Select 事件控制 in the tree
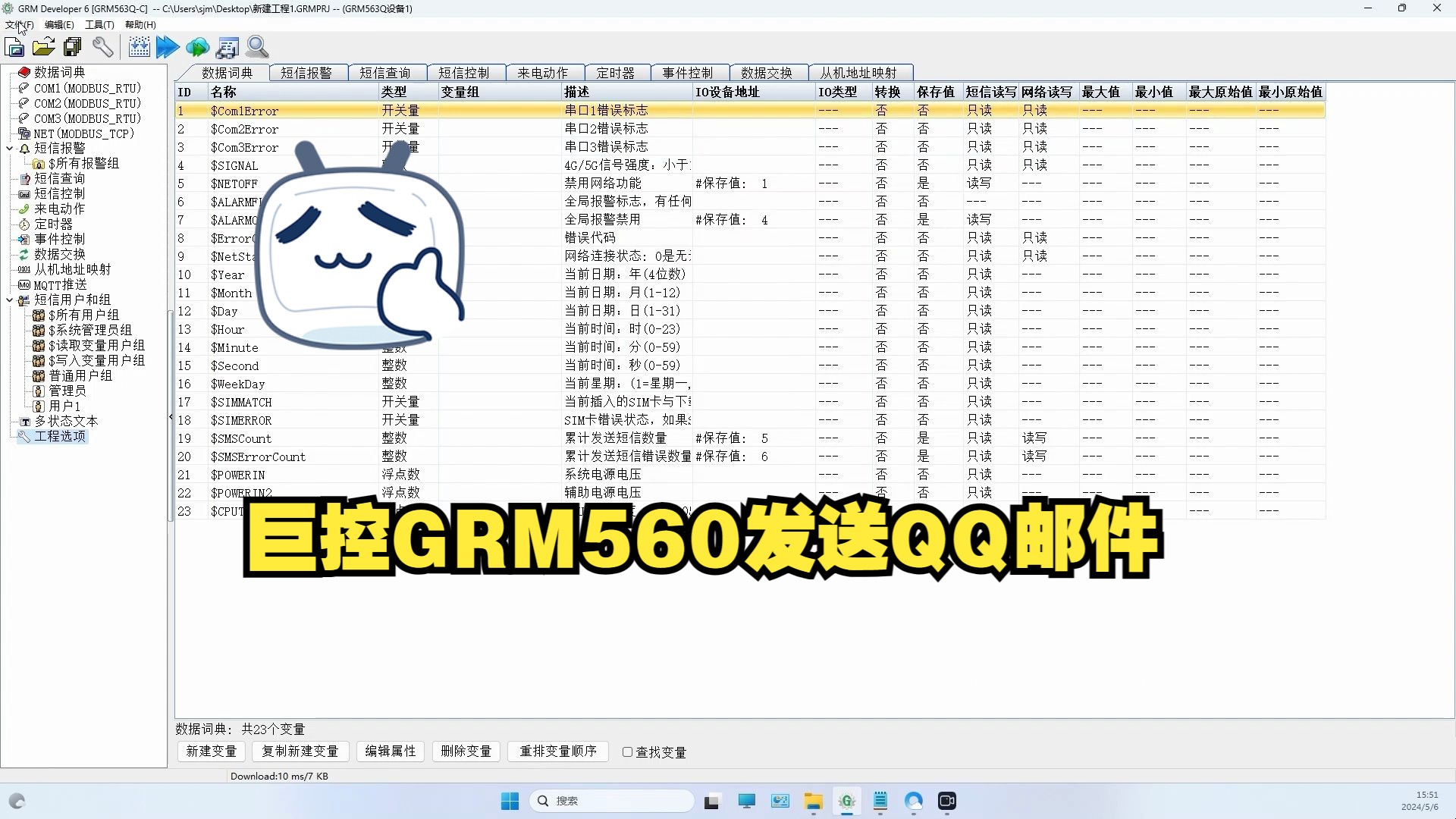This screenshot has width=1456, height=819. 59,239
